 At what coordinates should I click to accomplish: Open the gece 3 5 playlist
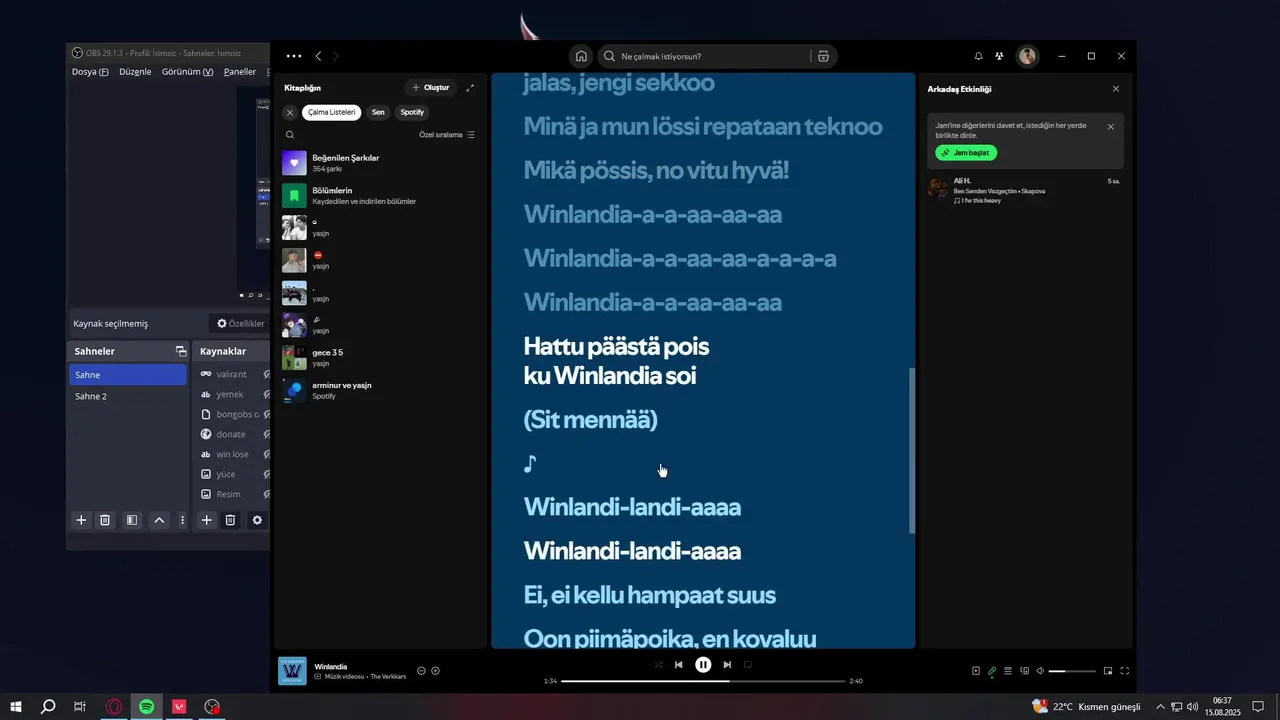pyautogui.click(x=380, y=357)
